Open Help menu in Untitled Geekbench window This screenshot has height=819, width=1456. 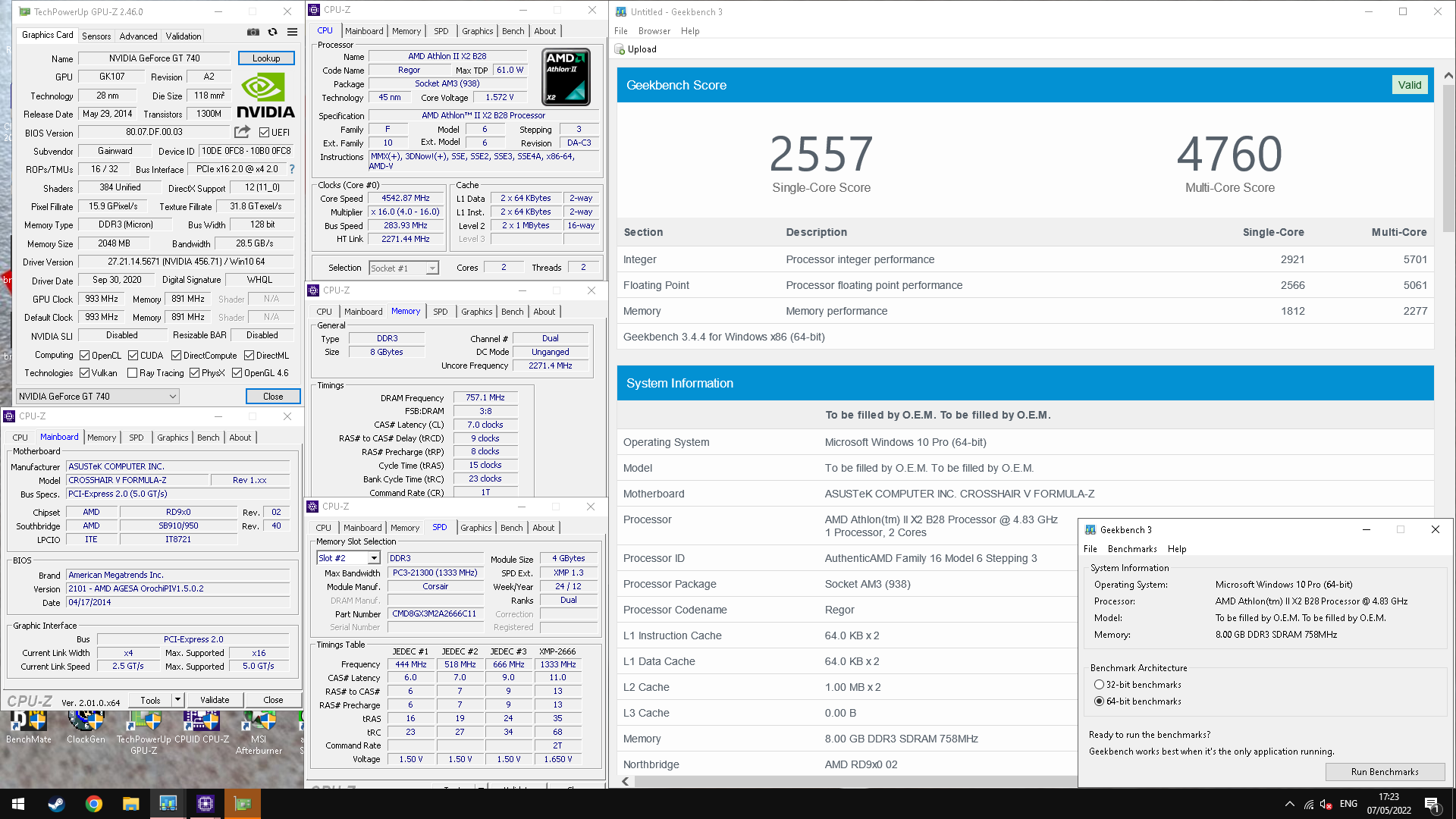click(x=690, y=31)
